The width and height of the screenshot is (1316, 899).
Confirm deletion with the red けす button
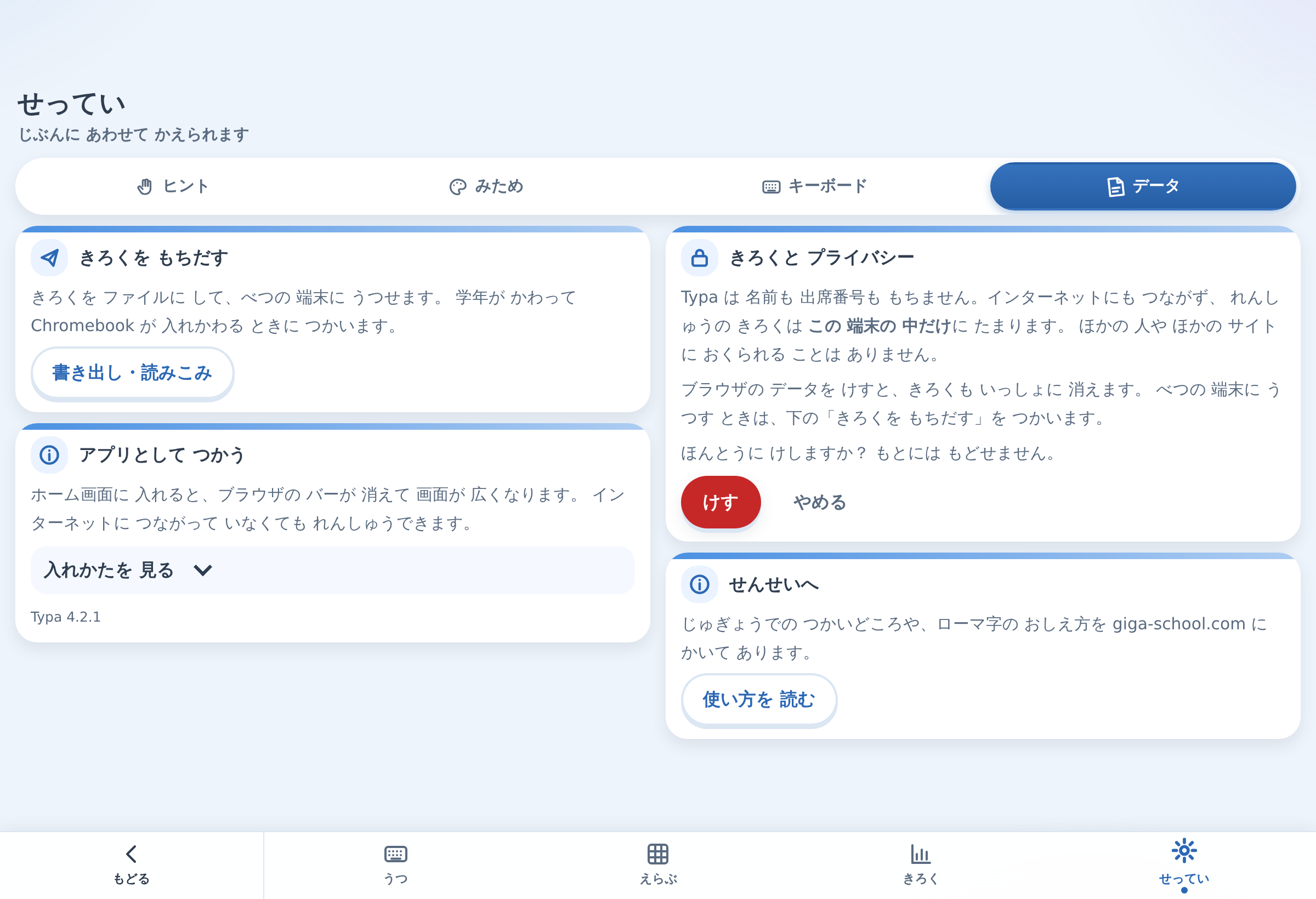tap(721, 502)
